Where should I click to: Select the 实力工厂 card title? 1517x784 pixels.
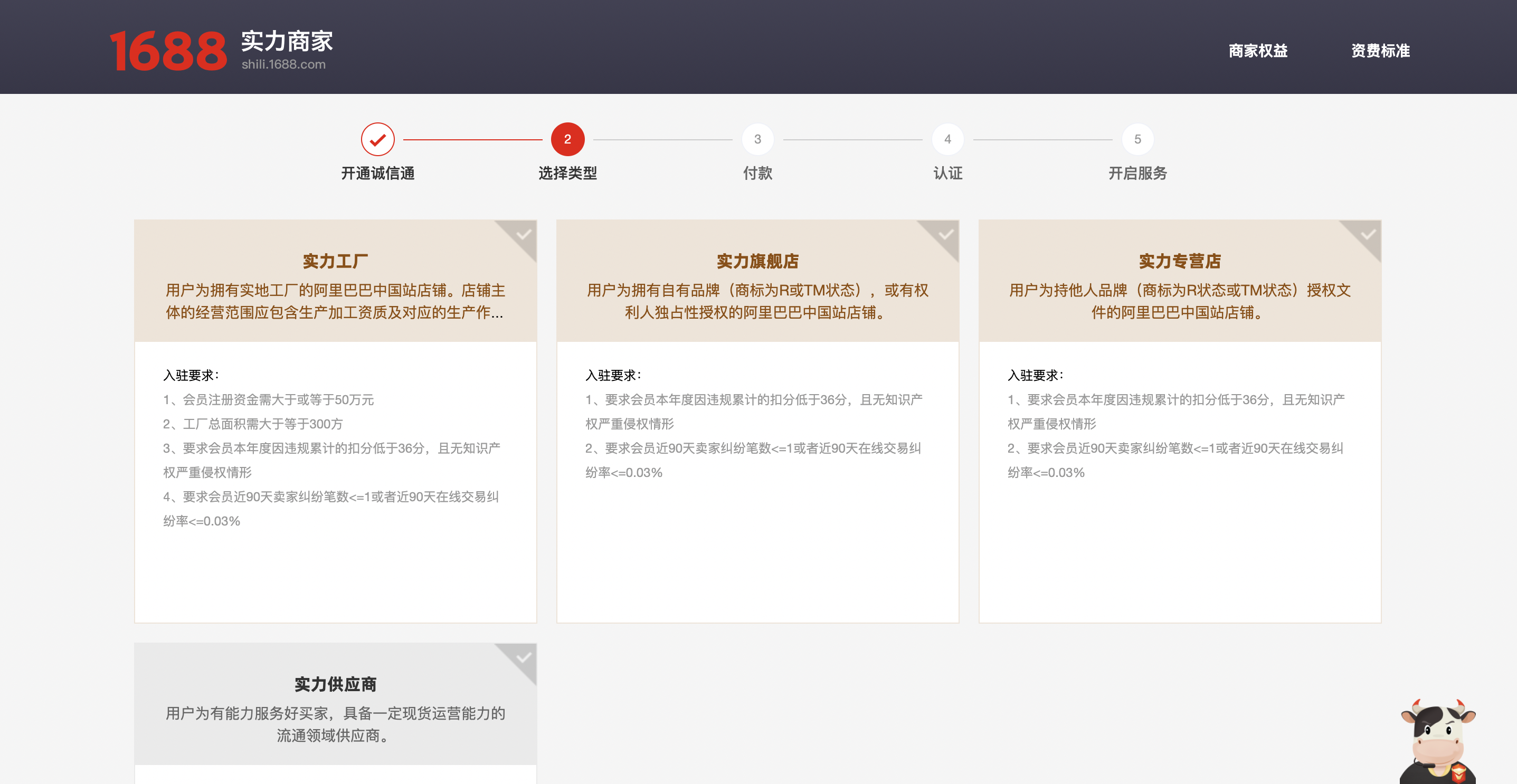coord(335,261)
